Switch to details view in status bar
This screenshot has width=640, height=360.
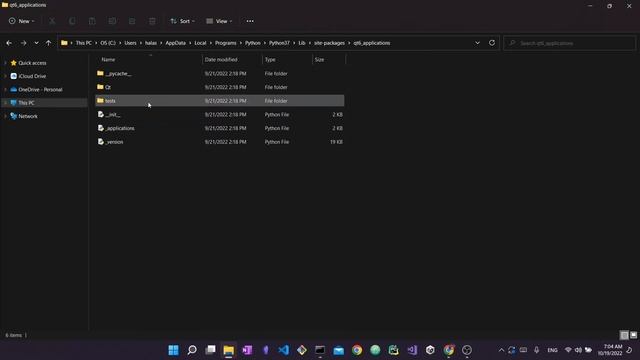coord(624,335)
